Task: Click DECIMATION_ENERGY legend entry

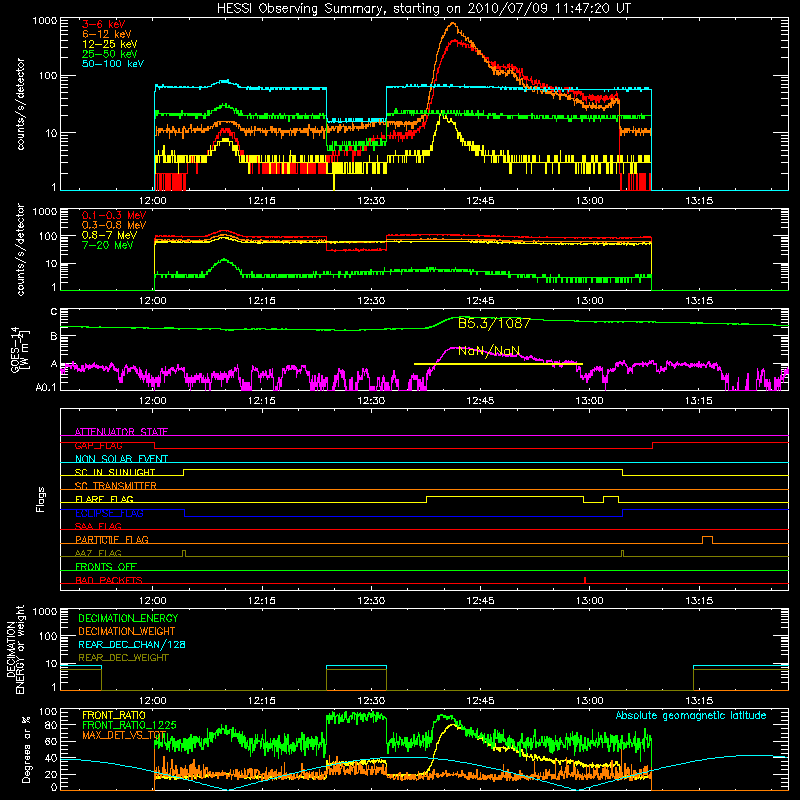Action: coord(128,618)
